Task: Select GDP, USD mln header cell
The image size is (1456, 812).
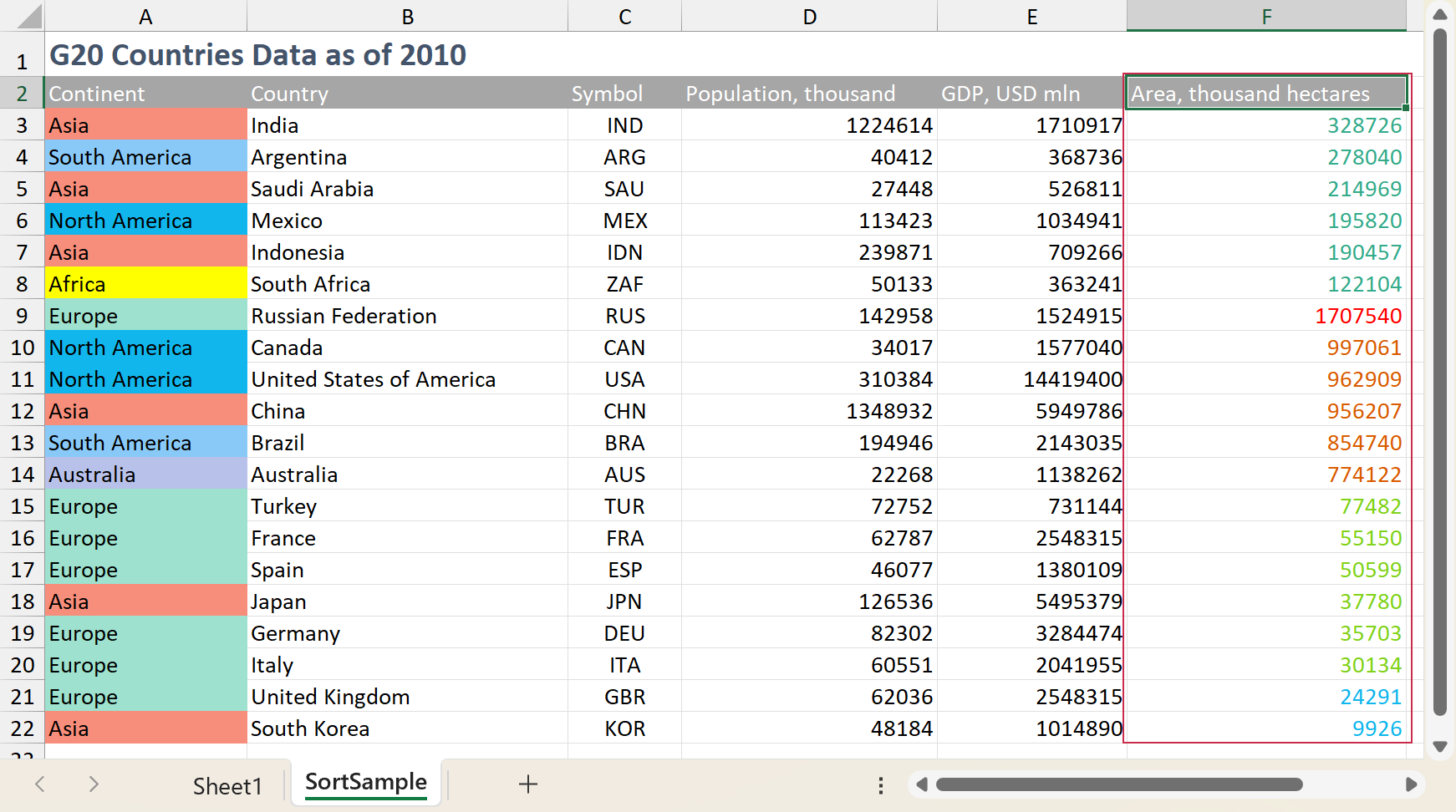Action: click(1032, 94)
